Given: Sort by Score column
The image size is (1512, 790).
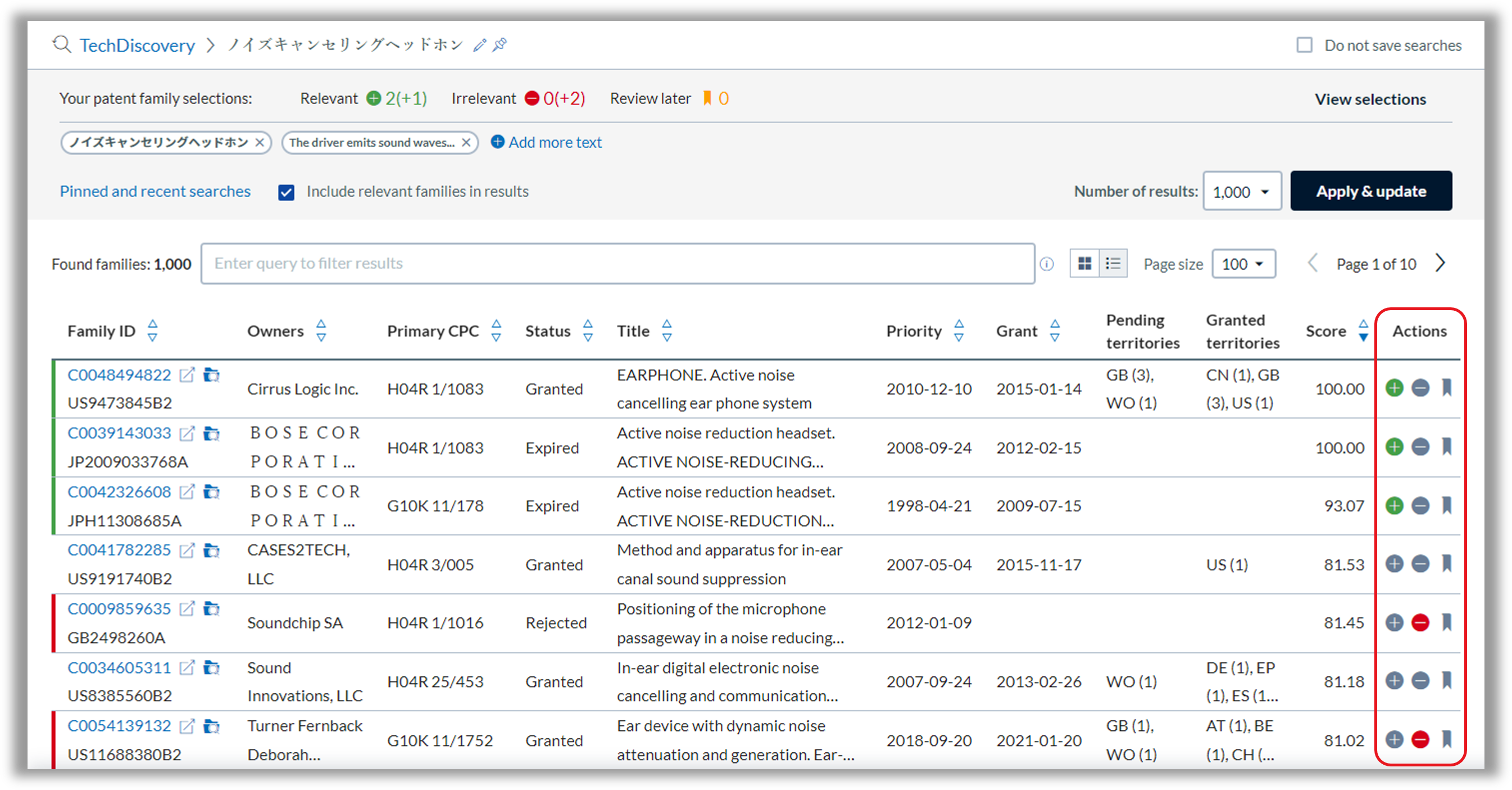Looking at the screenshot, I should point(1364,331).
